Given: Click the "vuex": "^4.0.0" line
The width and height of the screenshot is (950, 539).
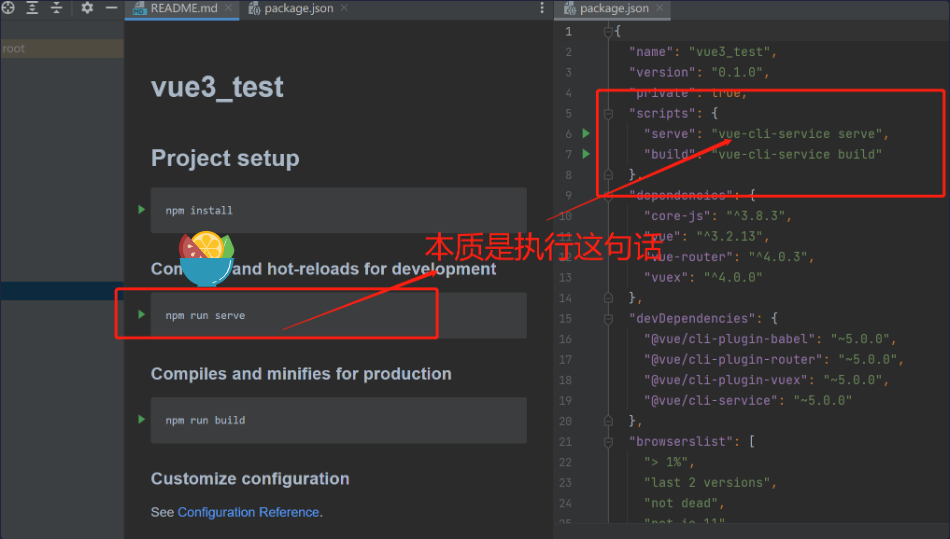Looking at the screenshot, I should click(x=703, y=277).
